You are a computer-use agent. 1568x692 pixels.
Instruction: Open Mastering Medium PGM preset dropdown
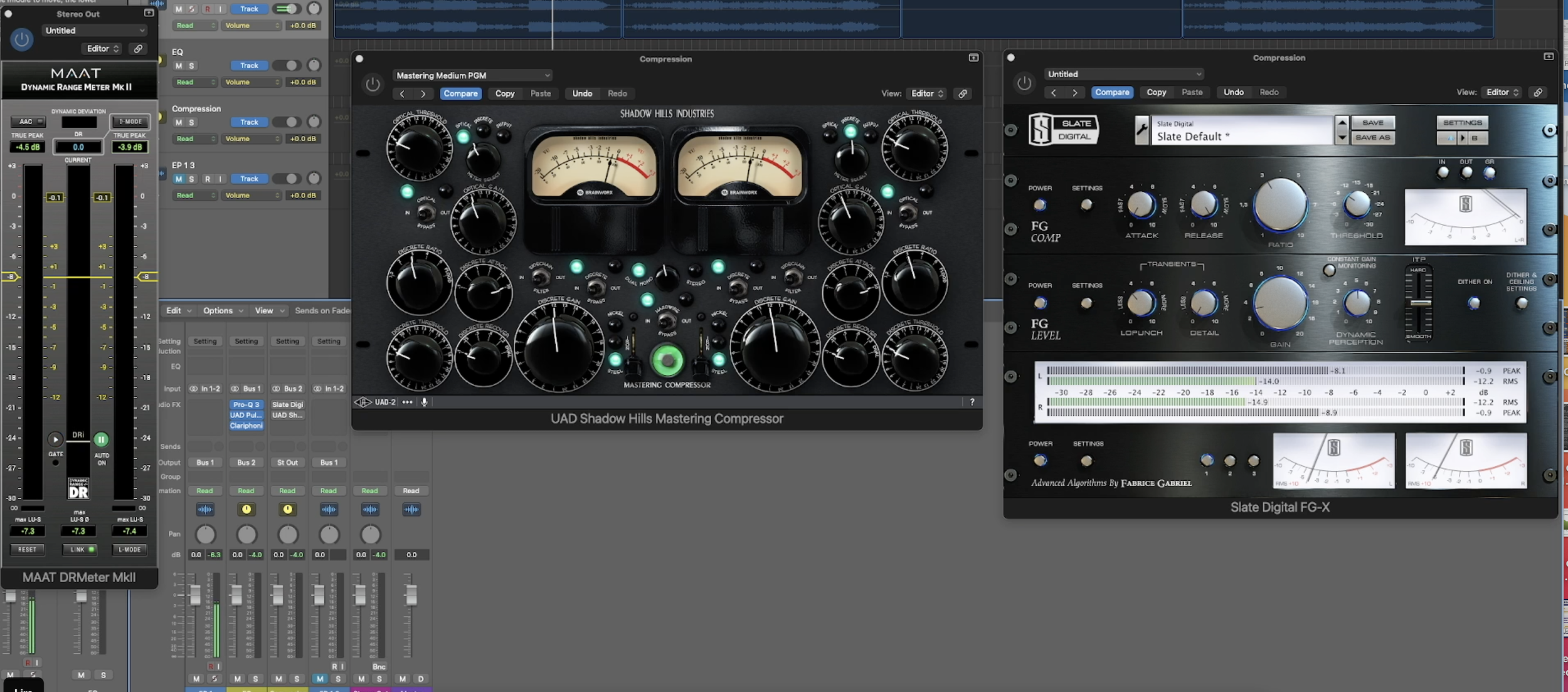tap(473, 75)
